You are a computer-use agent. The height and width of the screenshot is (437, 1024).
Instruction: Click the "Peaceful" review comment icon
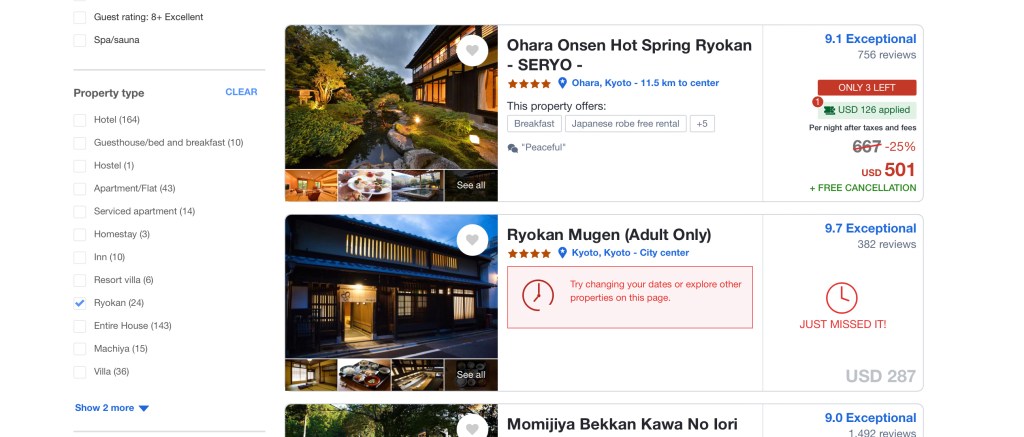513,148
